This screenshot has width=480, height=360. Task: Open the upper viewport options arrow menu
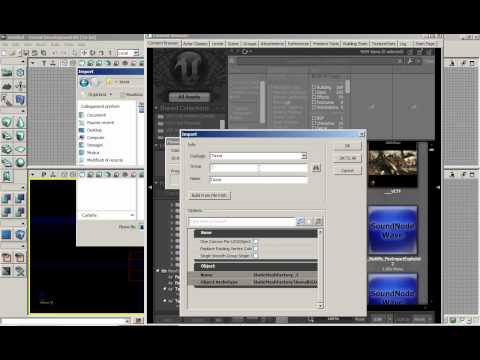click(33, 63)
